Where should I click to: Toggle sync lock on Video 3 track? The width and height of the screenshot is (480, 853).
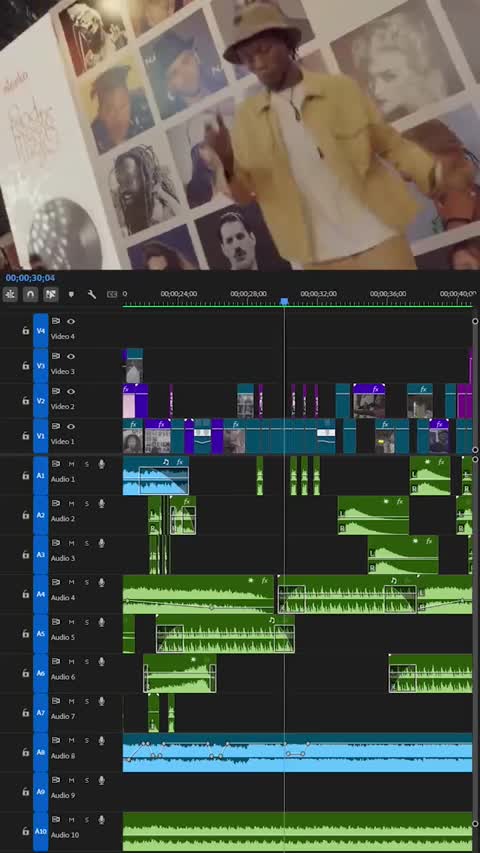[56, 356]
